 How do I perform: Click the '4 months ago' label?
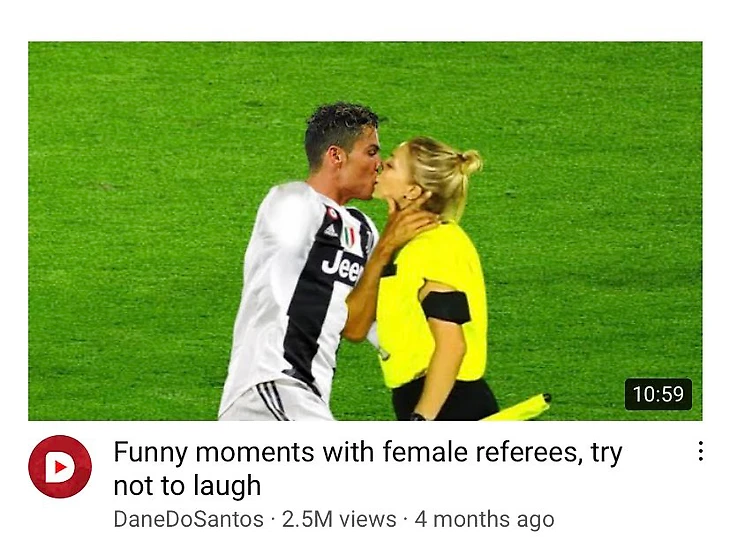pyautogui.click(x=484, y=520)
